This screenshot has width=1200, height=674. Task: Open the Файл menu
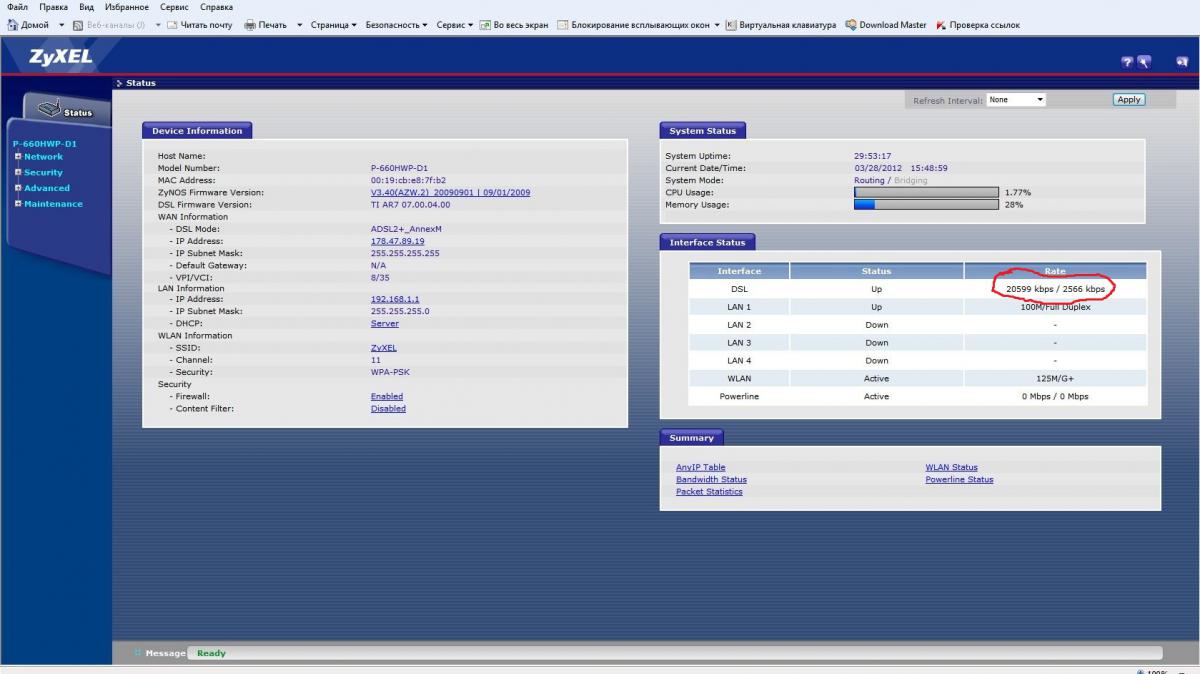(17, 7)
